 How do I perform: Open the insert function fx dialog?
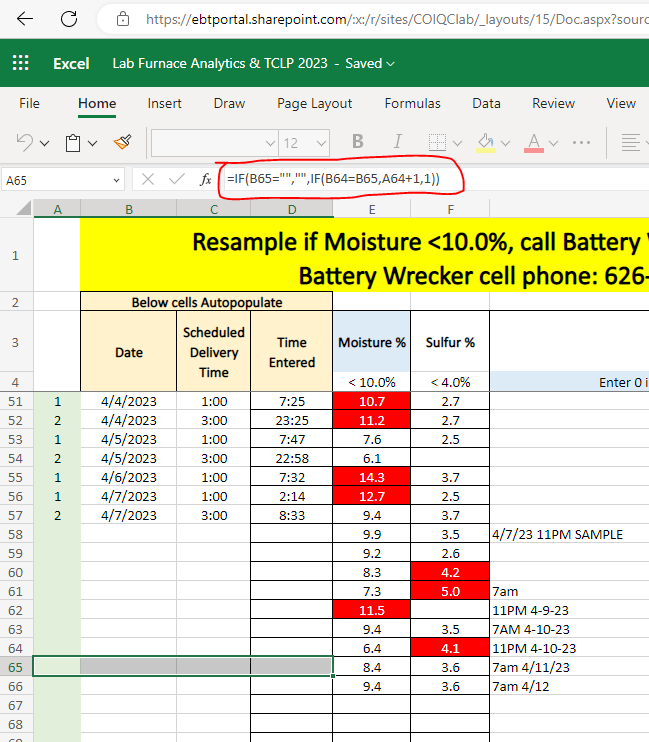[205, 179]
